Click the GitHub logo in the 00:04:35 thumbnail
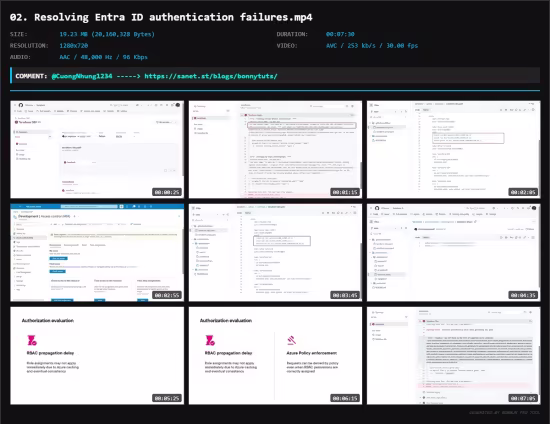 tap(377, 208)
